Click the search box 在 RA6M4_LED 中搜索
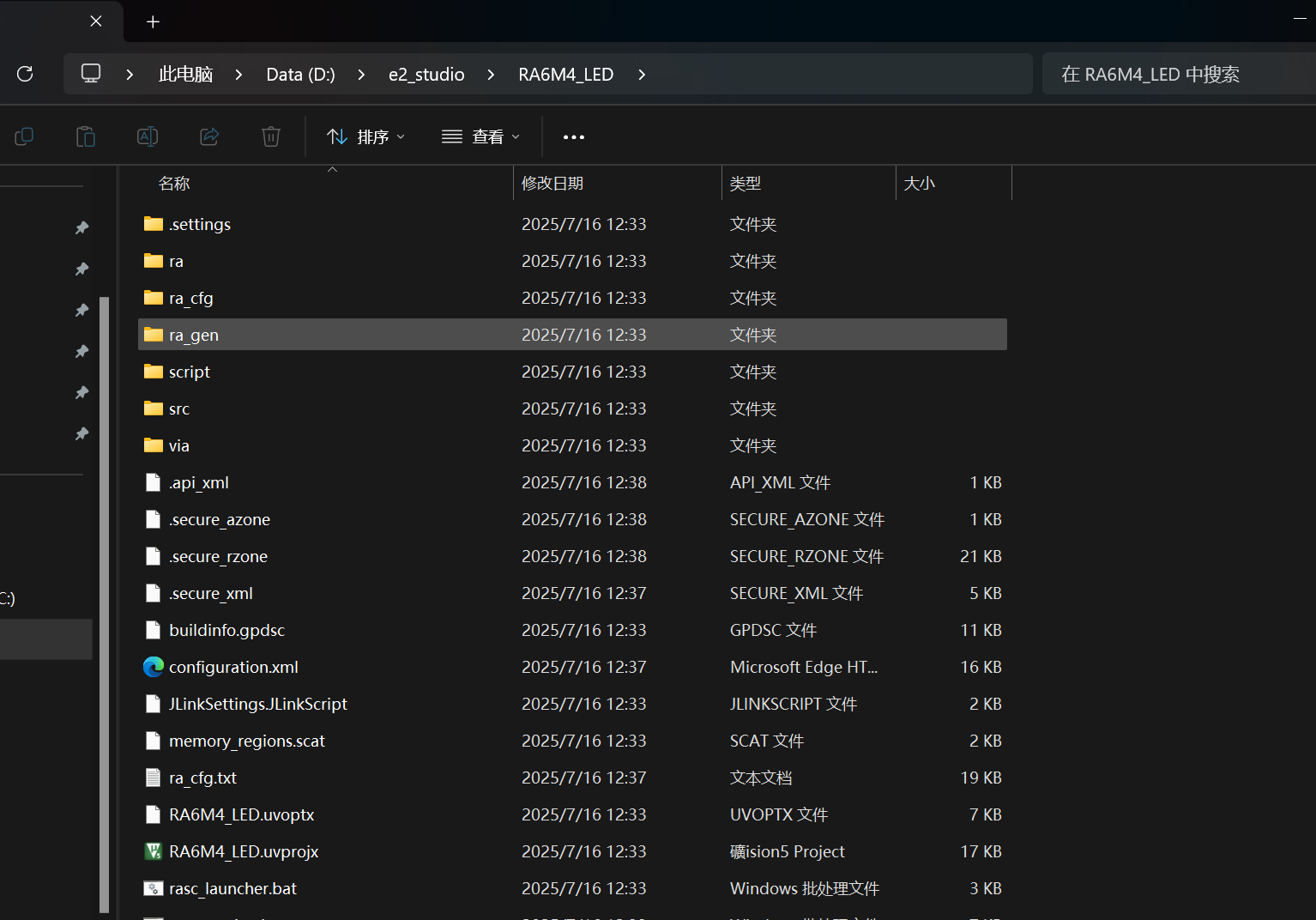1316x920 pixels. click(1179, 74)
